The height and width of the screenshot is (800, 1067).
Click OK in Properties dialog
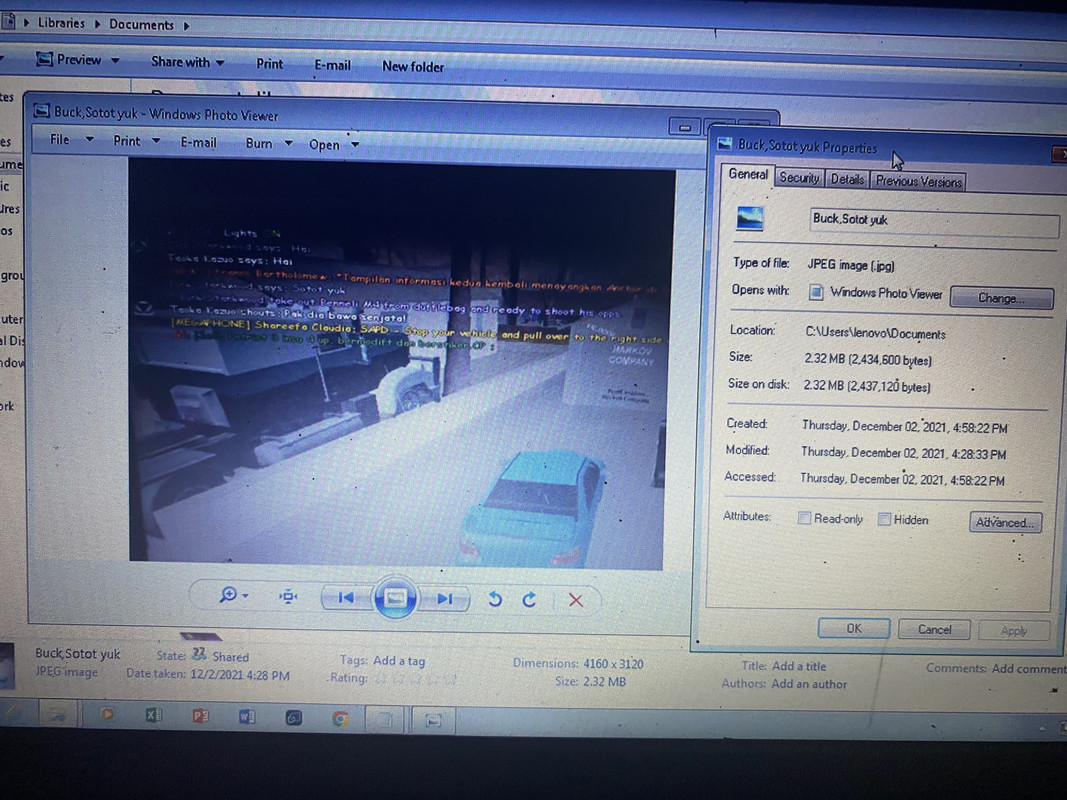(x=853, y=629)
